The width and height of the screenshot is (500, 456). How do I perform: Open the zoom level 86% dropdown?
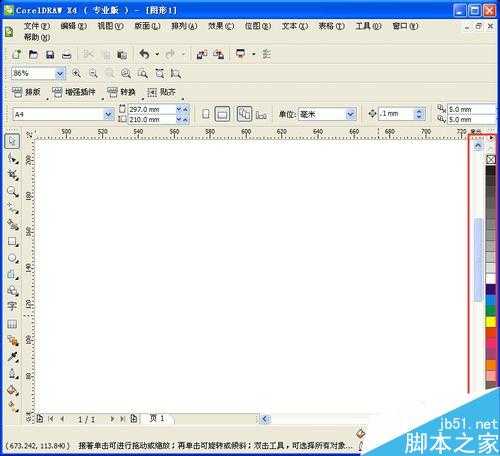coord(60,73)
